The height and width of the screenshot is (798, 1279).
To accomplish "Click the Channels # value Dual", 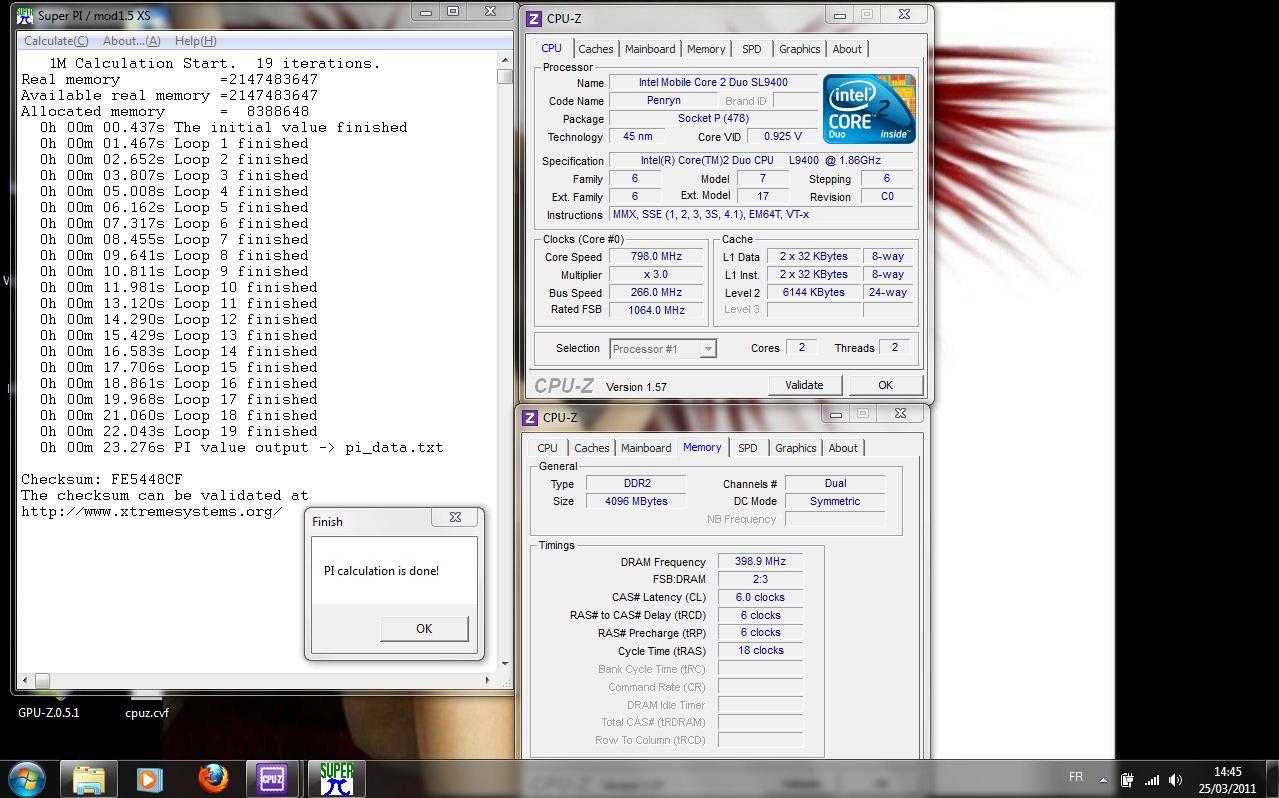I will pos(835,484).
